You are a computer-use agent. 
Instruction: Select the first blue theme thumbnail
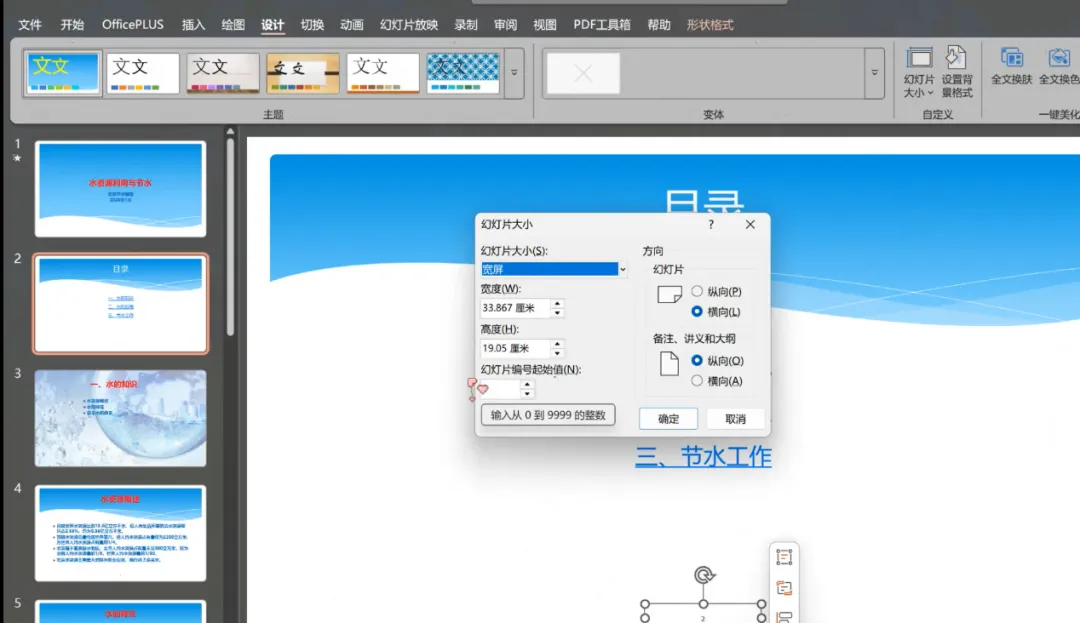click(63, 73)
